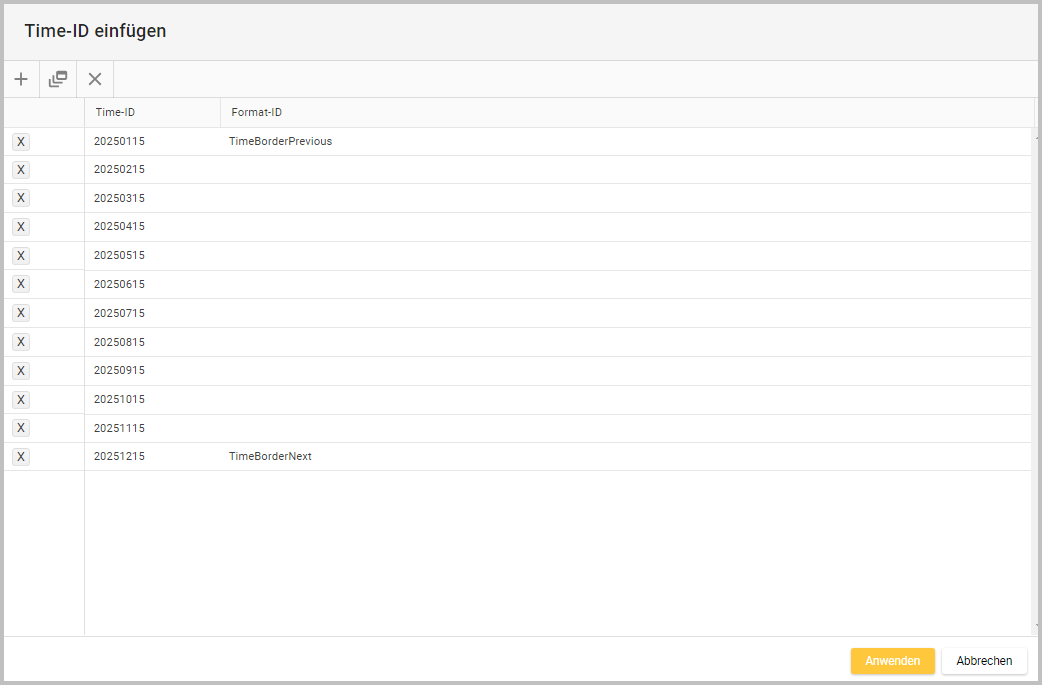The width and height of the screenshot is (1042, 685).
Task: Click X button beside 20250215
Action: 21,170
